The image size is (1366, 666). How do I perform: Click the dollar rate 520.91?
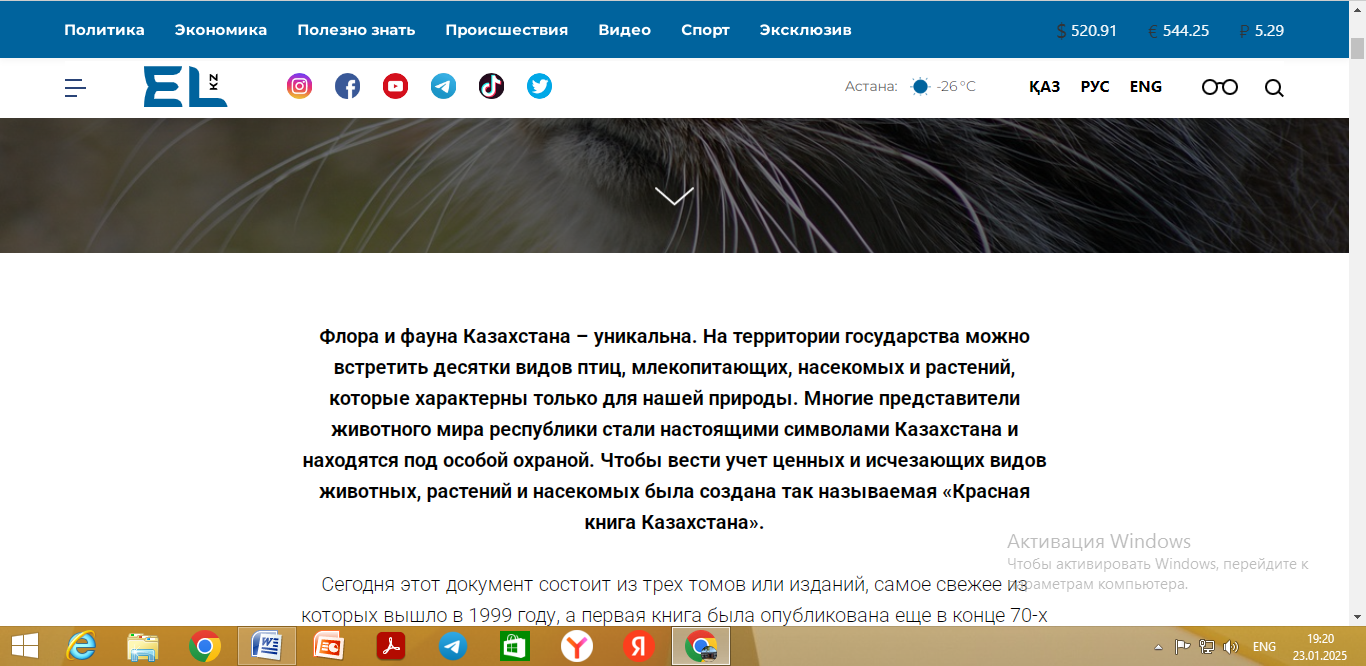(1087, 31)
